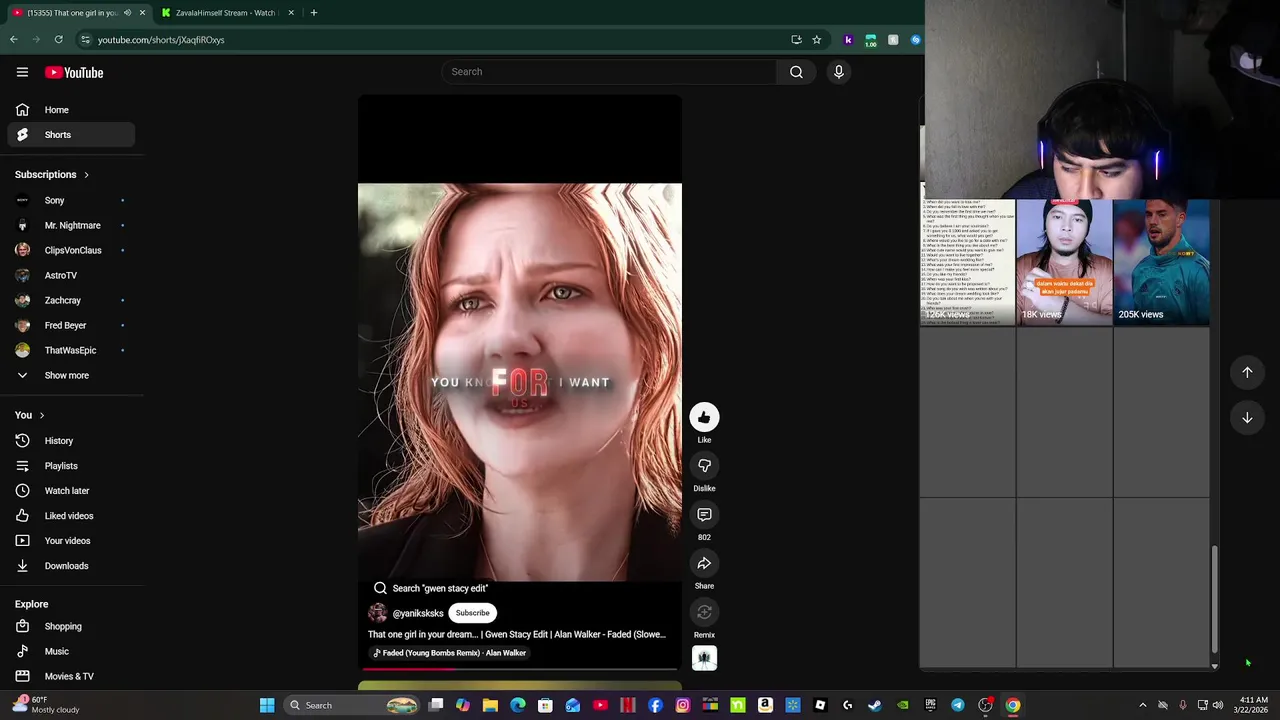Select Shorts in the sidebar

(70, 135)
